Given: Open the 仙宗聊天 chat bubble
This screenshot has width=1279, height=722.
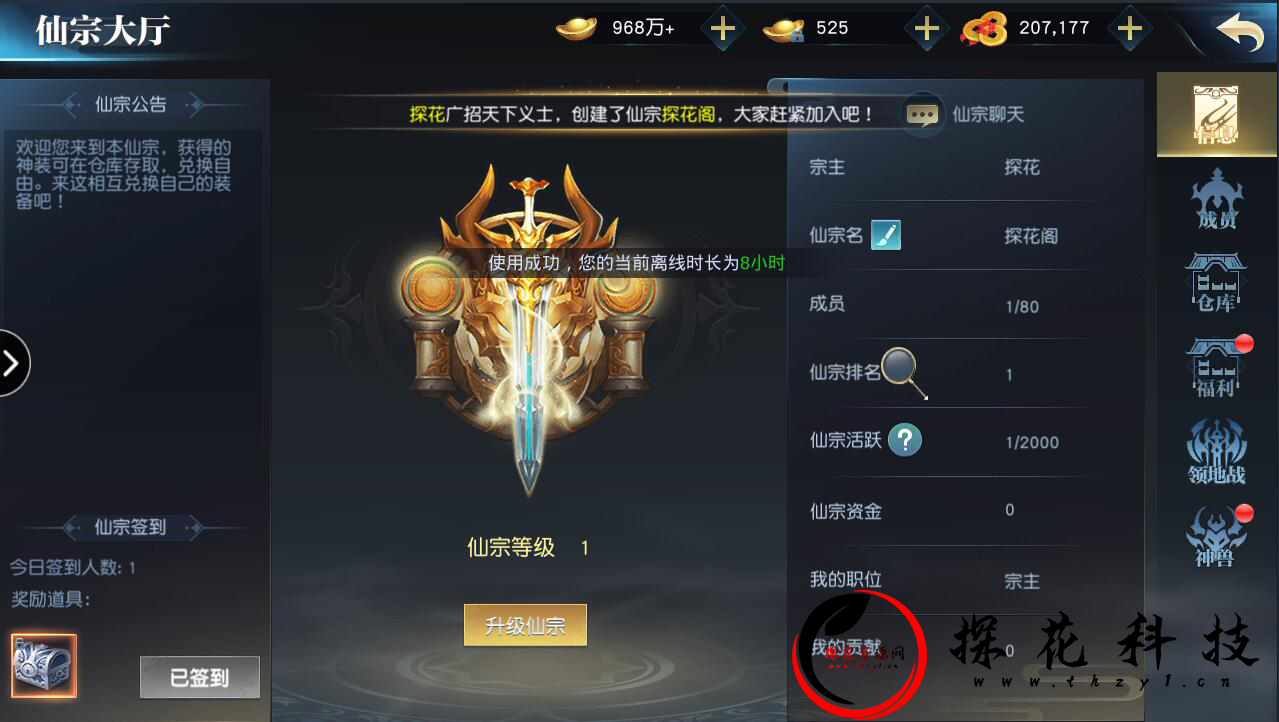Looking at the screenshot, I should 921,114.
